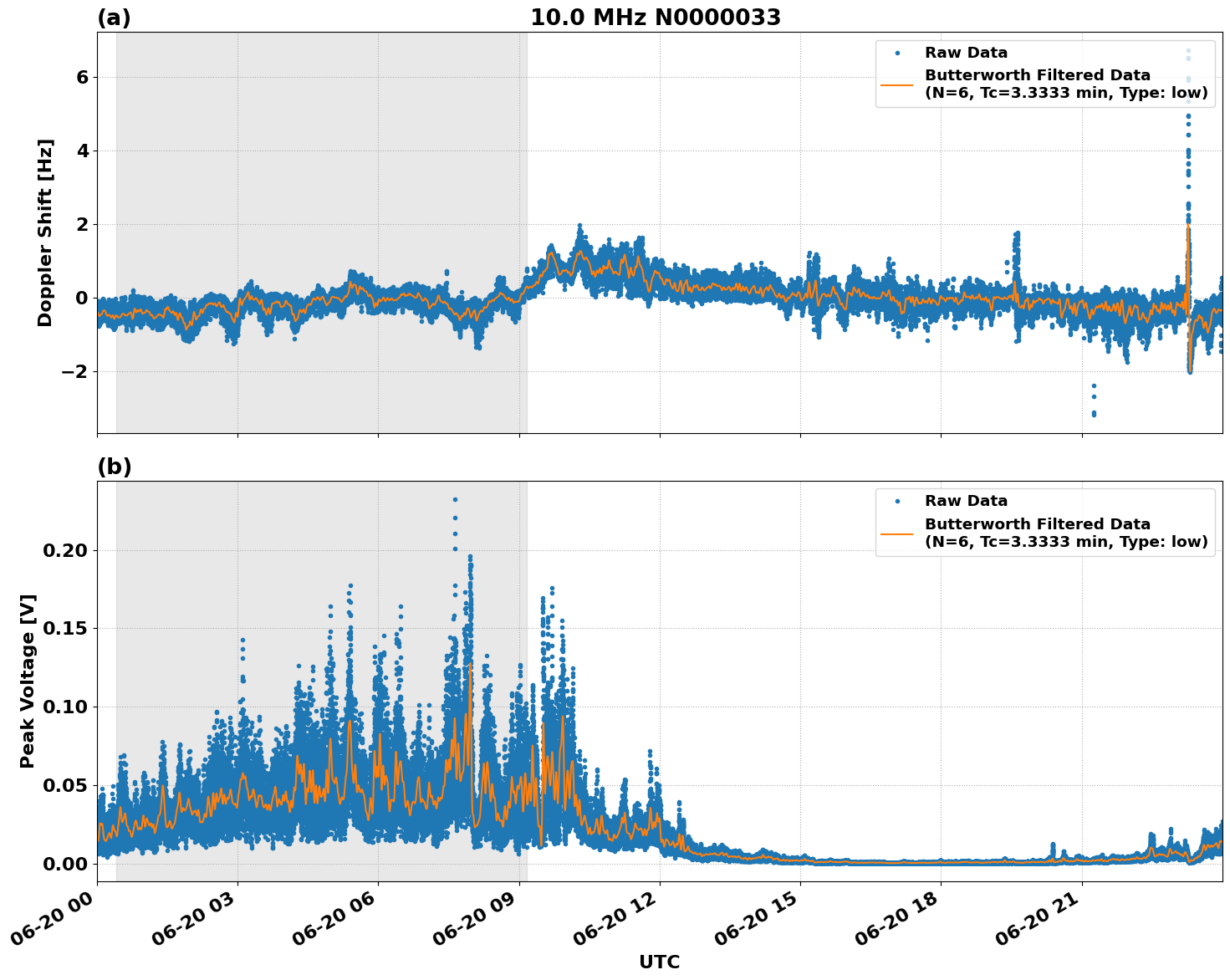Click the title "10.0 MHz N0000033"
This screenshot has height=980, width=1230.
(x=656, y=17)
